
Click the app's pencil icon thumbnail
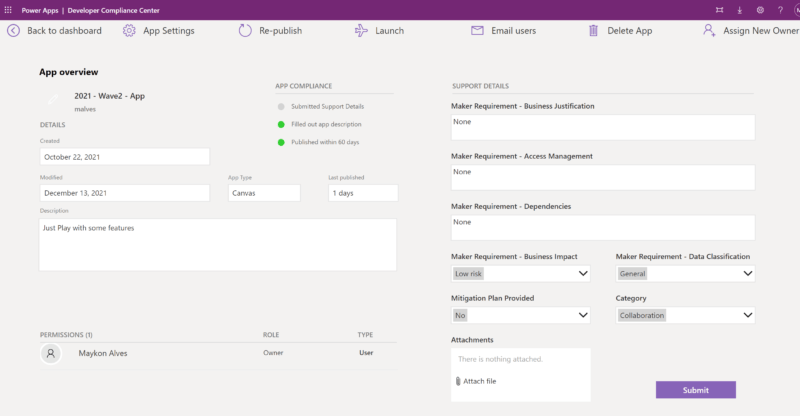[x=53, y=100]
